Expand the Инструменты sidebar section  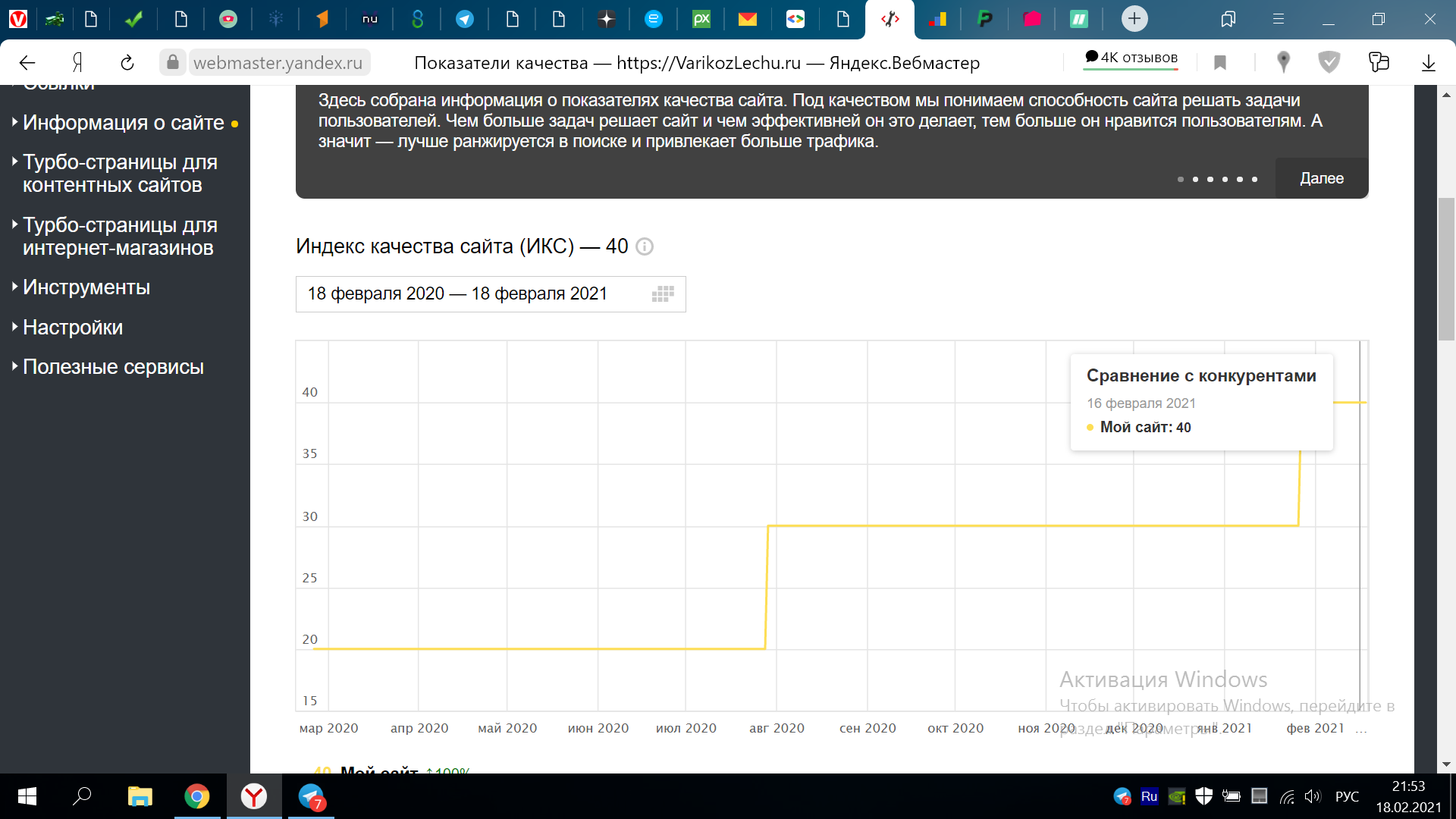pos(86,287)
